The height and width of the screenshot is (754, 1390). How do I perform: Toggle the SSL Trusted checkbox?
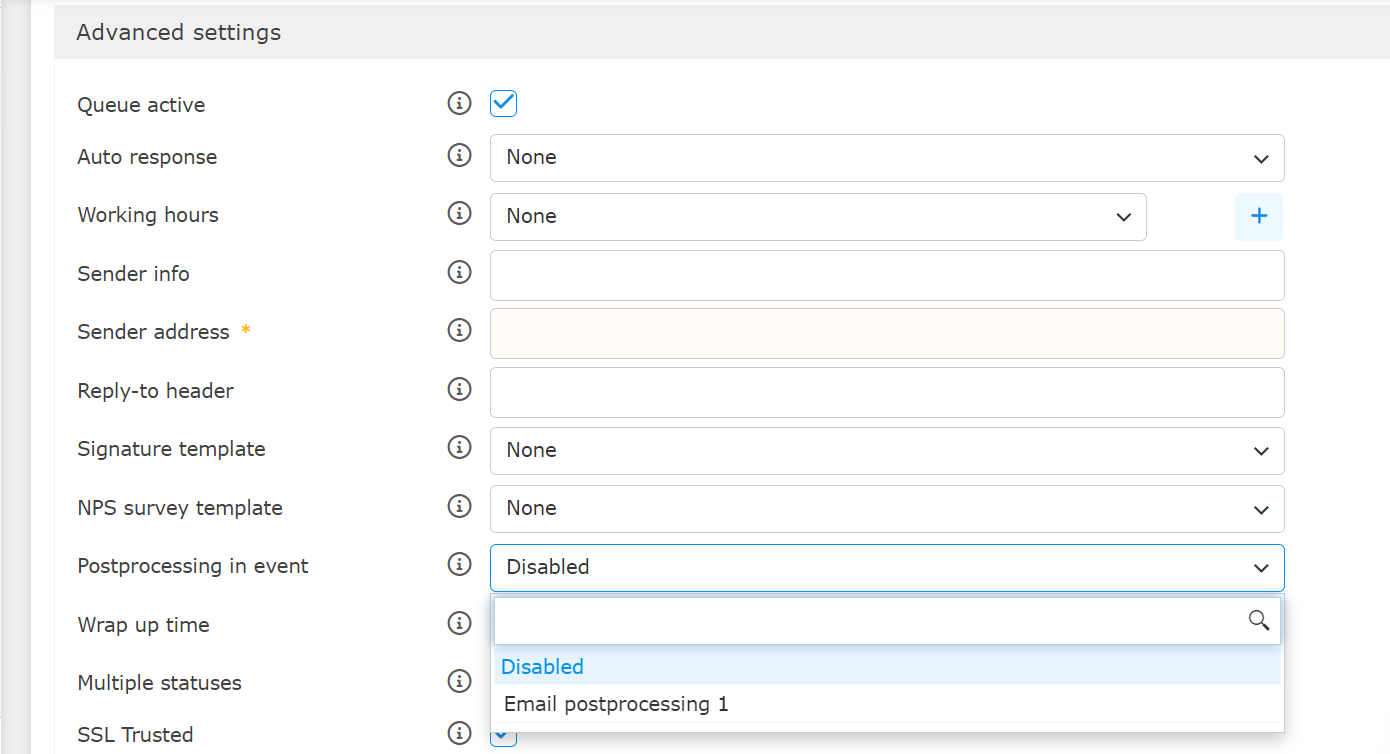click(x=503, y=737)
